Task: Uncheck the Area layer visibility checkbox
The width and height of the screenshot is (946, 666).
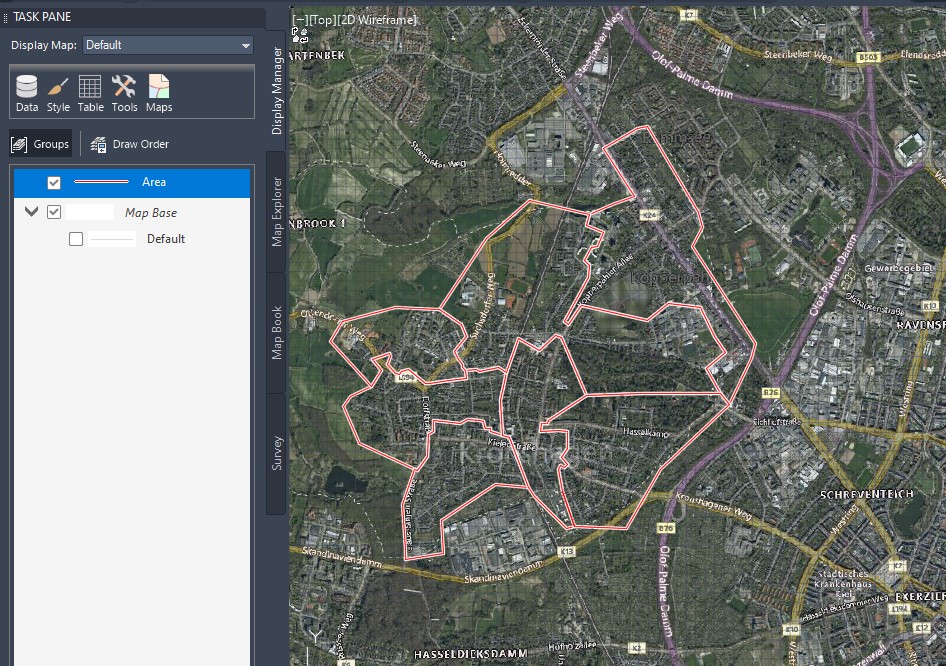Action: pyautogui.click(x=53, y=182)
